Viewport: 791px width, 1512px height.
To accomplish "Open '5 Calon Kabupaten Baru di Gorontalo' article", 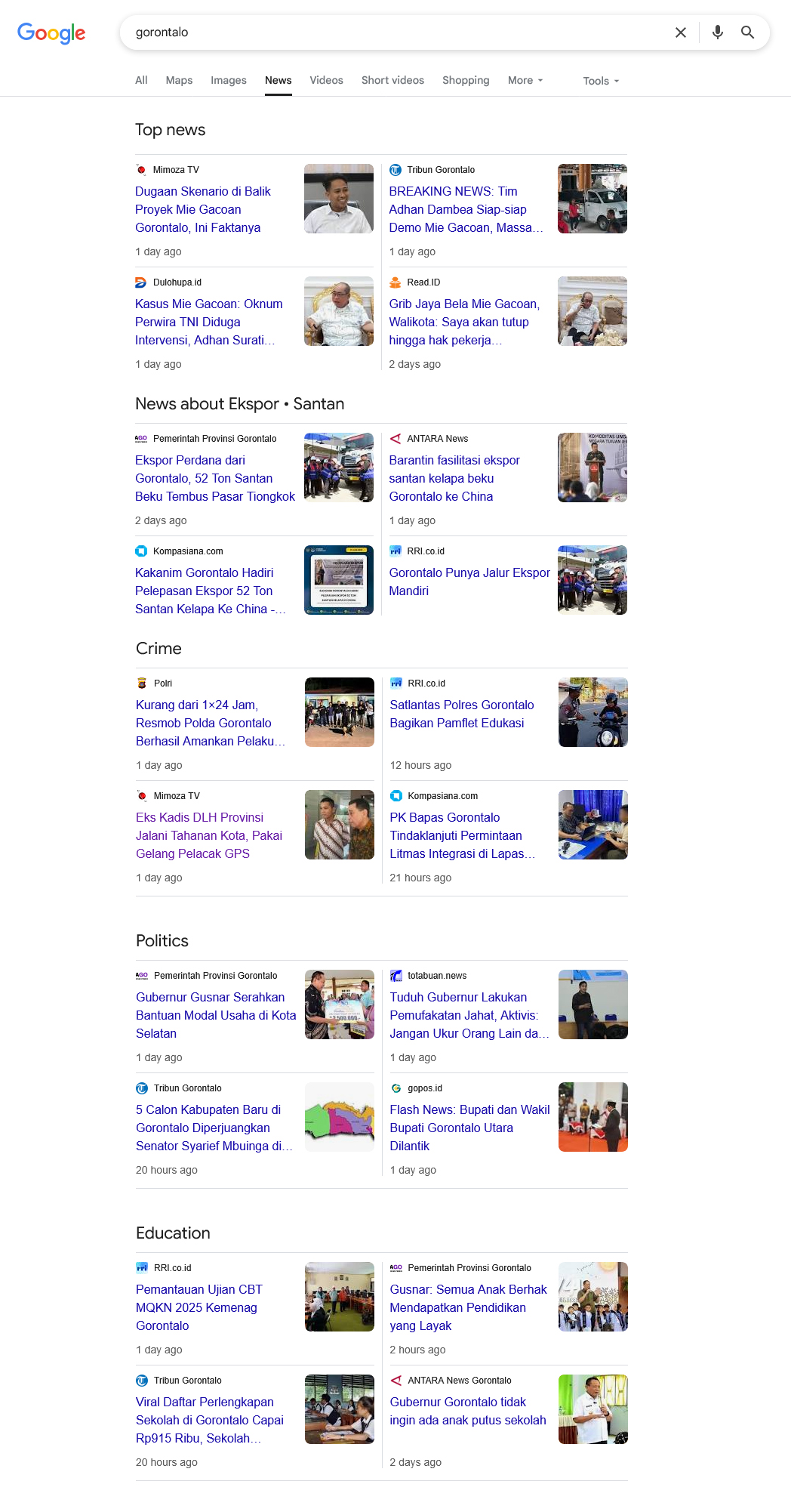I will pyautogui.click(x=214, y=1128).
